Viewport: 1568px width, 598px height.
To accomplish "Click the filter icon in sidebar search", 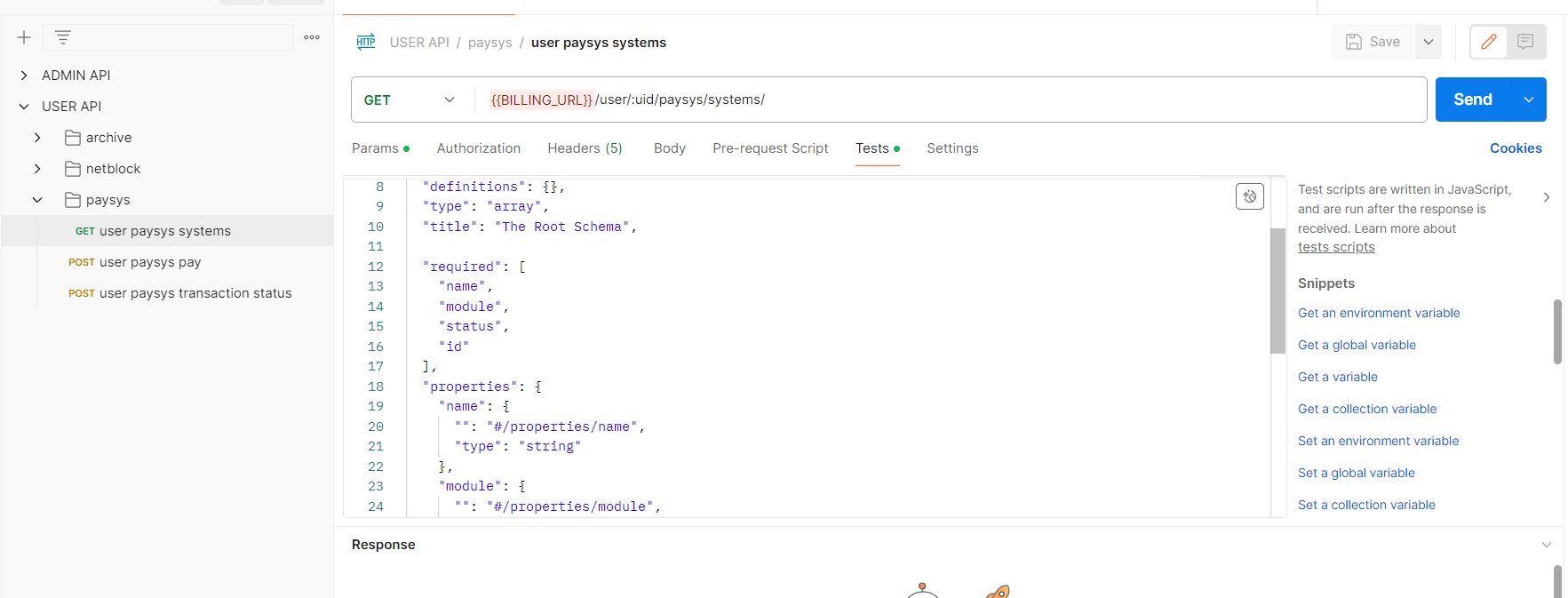I will point(62,37).
